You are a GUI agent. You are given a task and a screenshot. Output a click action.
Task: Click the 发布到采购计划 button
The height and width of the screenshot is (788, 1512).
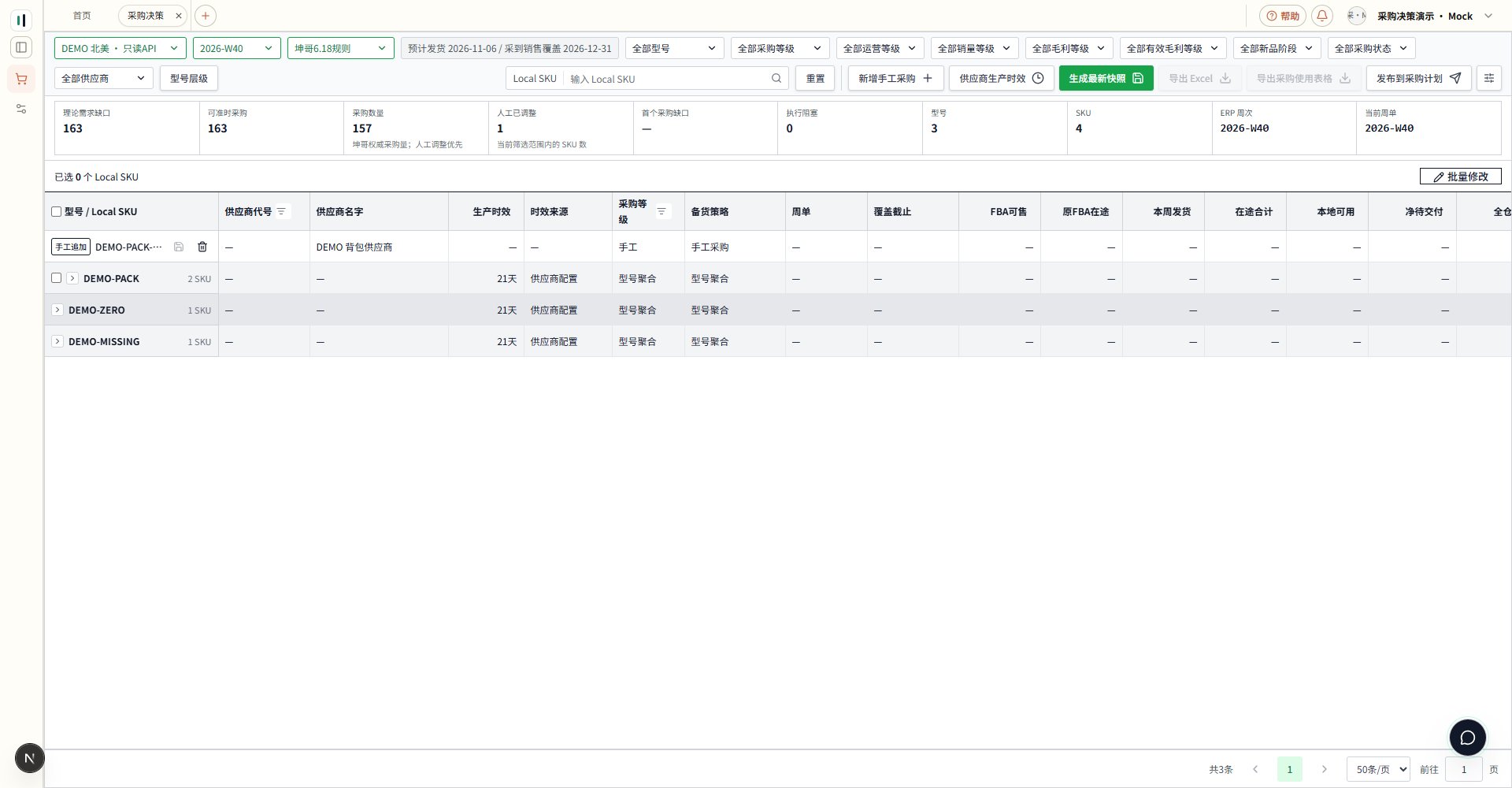click(x=1419, y=78)
